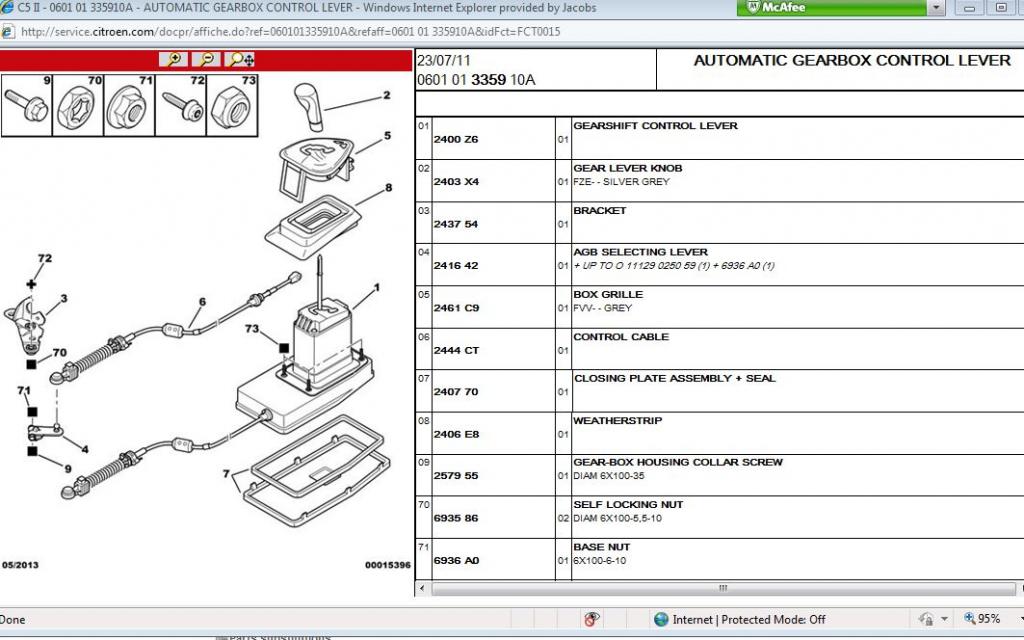The image size is (1024, 640).
Task: Select the zoom and pan tool icon
Action: click(240, 59)
